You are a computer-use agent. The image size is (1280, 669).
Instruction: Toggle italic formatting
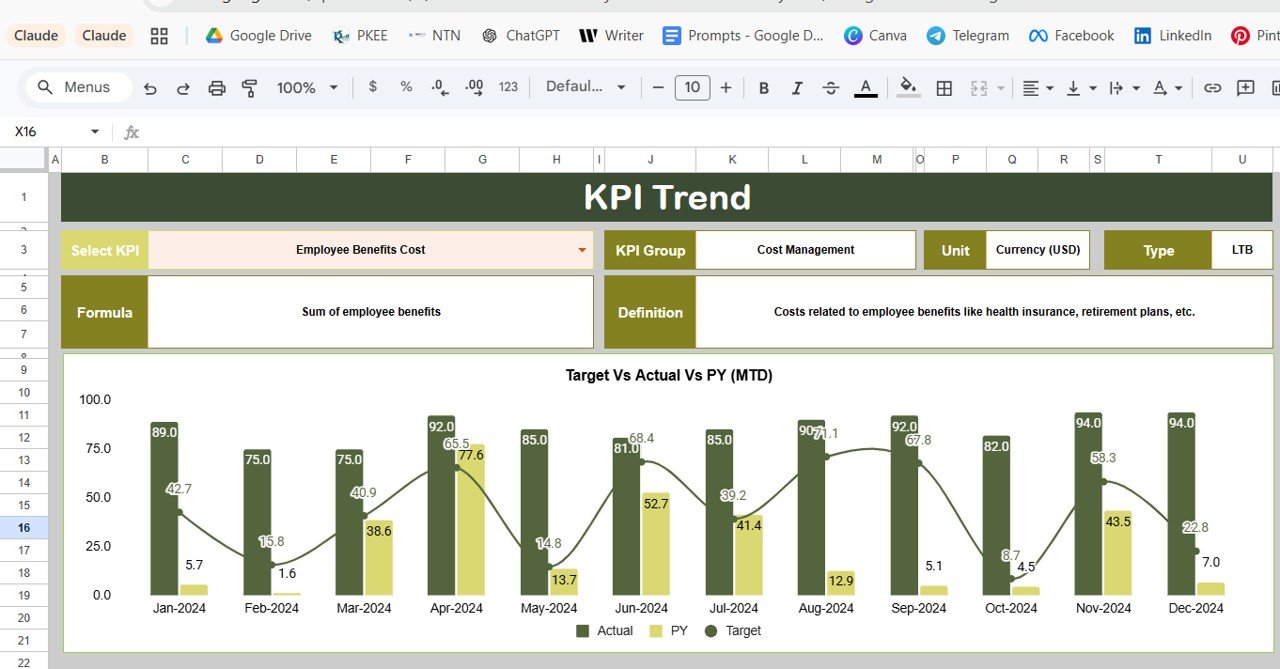[x=797, y=88]
